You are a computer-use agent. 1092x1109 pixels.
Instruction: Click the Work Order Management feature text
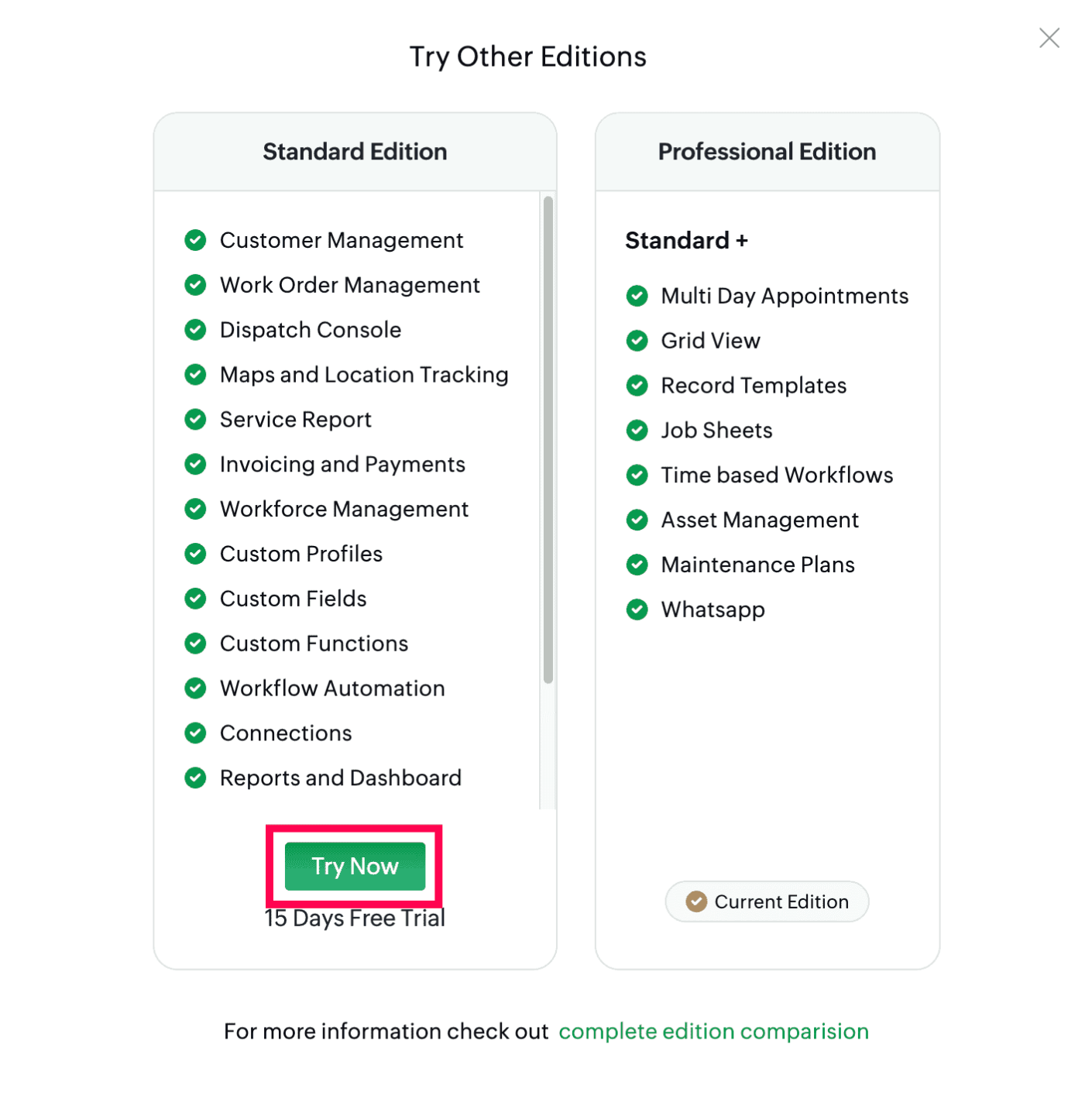tap(349, 285)
